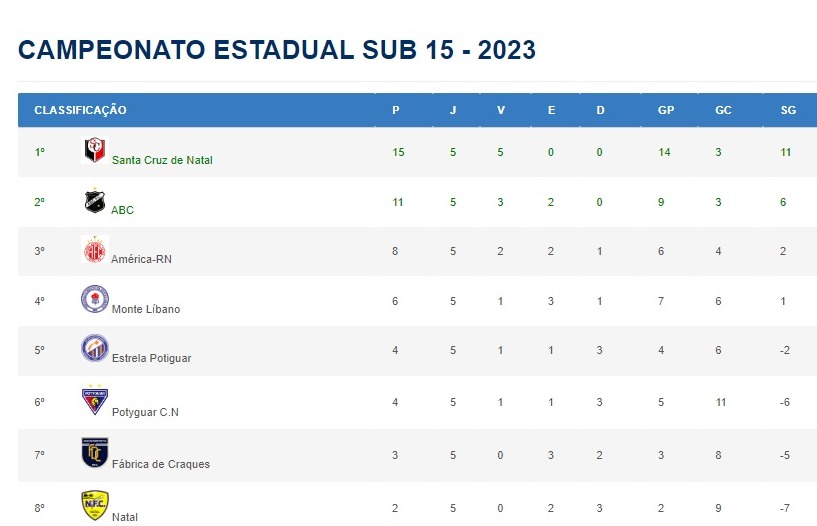Image resolution: width=817 pixels, height=526 pixels.
Task: Open the Fábrica de Craques team name
Action: tap(161, 464)
